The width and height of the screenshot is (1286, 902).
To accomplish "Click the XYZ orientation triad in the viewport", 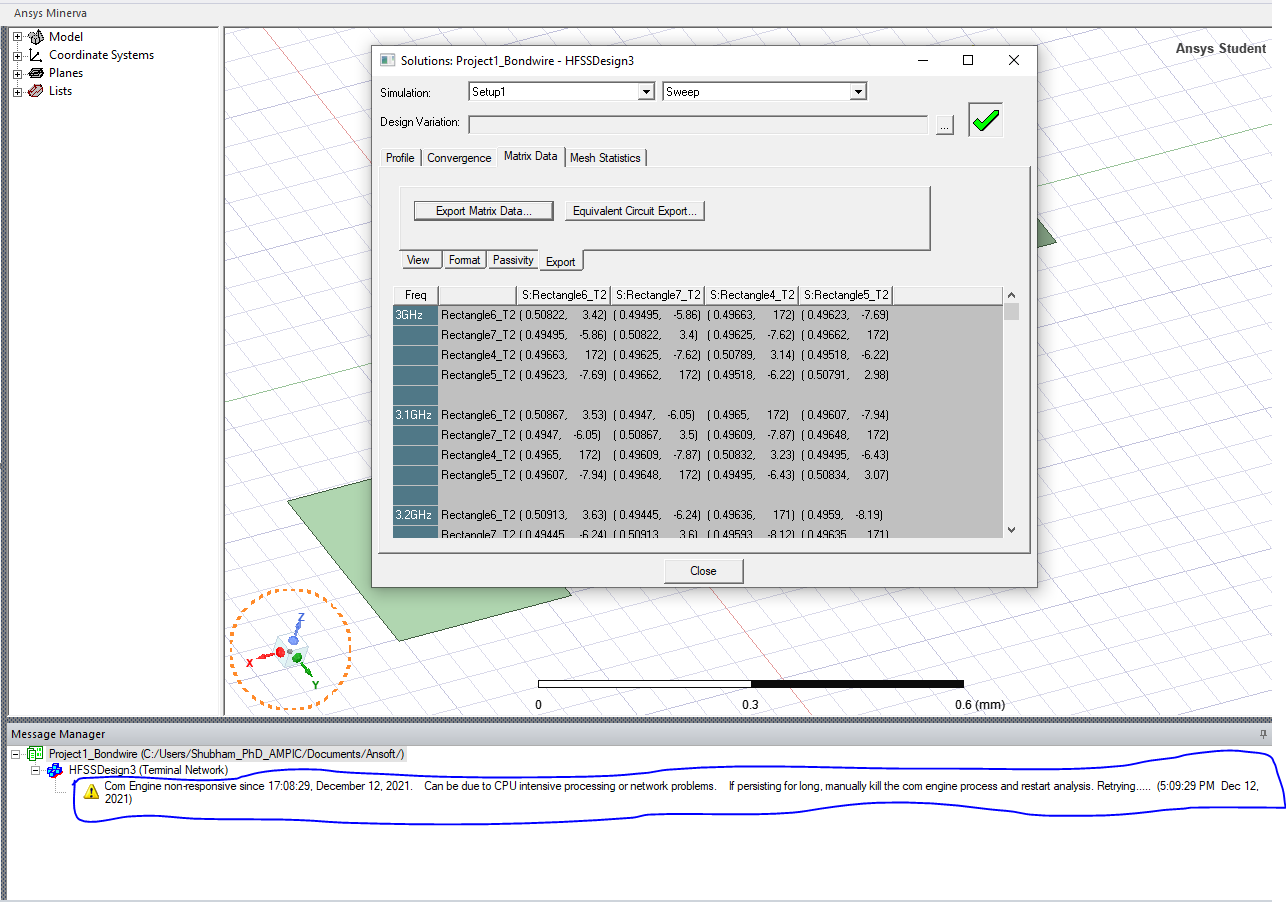I will (291, 649).
